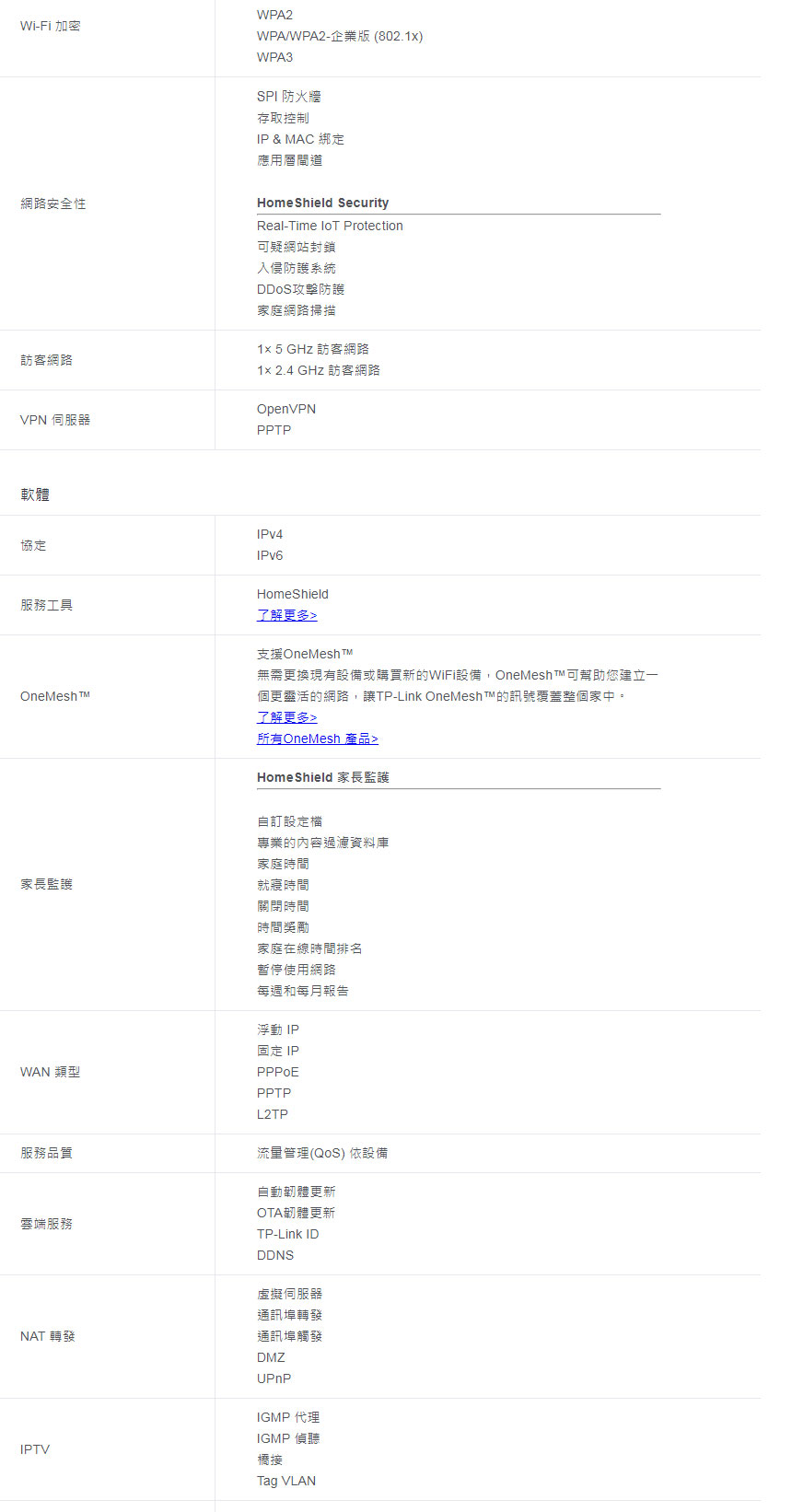This screenshot has width=792, height=1512.
Task: Click the NAT 轉發 row label
Action: (48, 1336)
